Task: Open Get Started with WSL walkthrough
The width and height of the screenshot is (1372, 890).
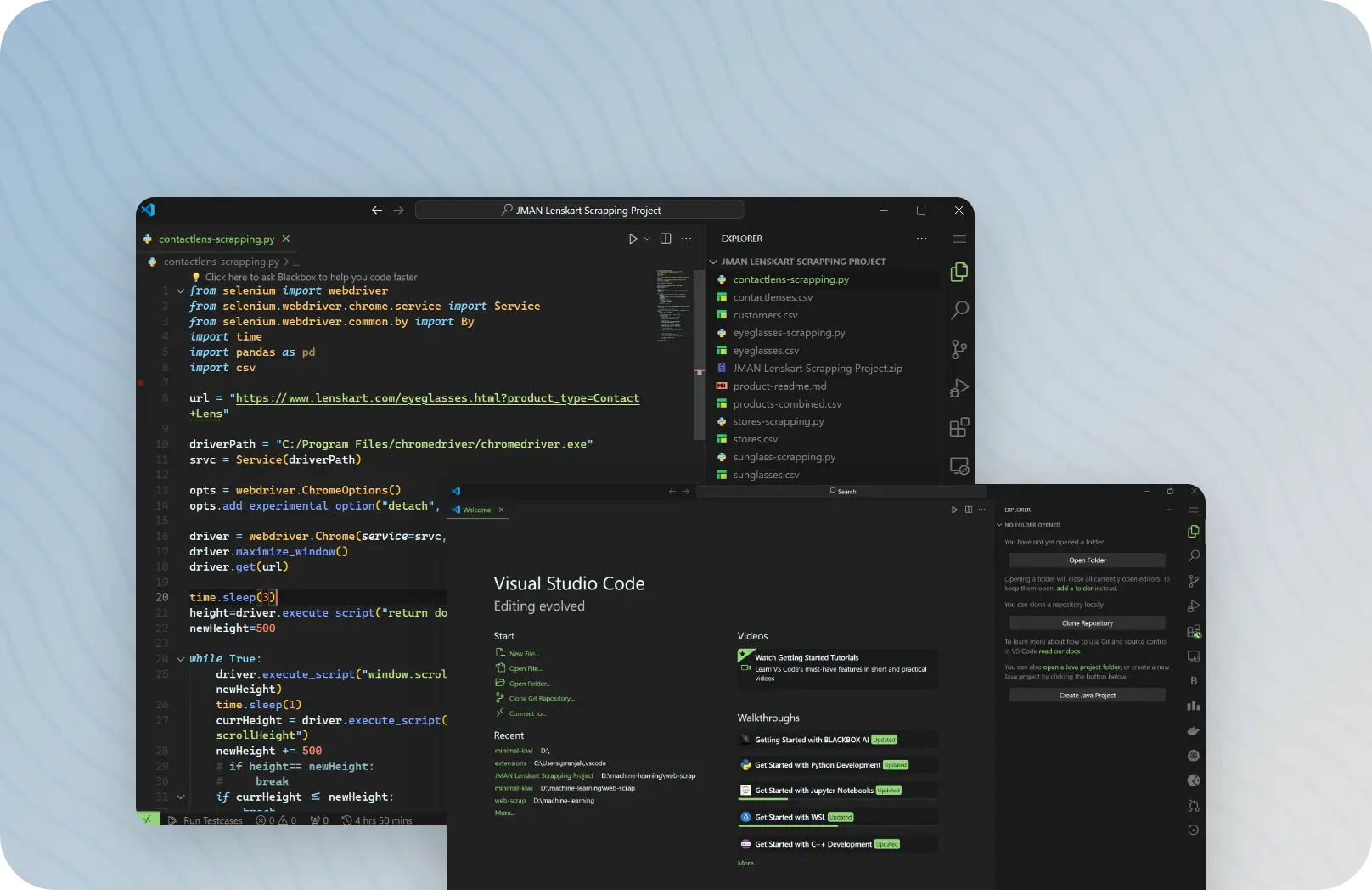Action: tap(838, 817)
